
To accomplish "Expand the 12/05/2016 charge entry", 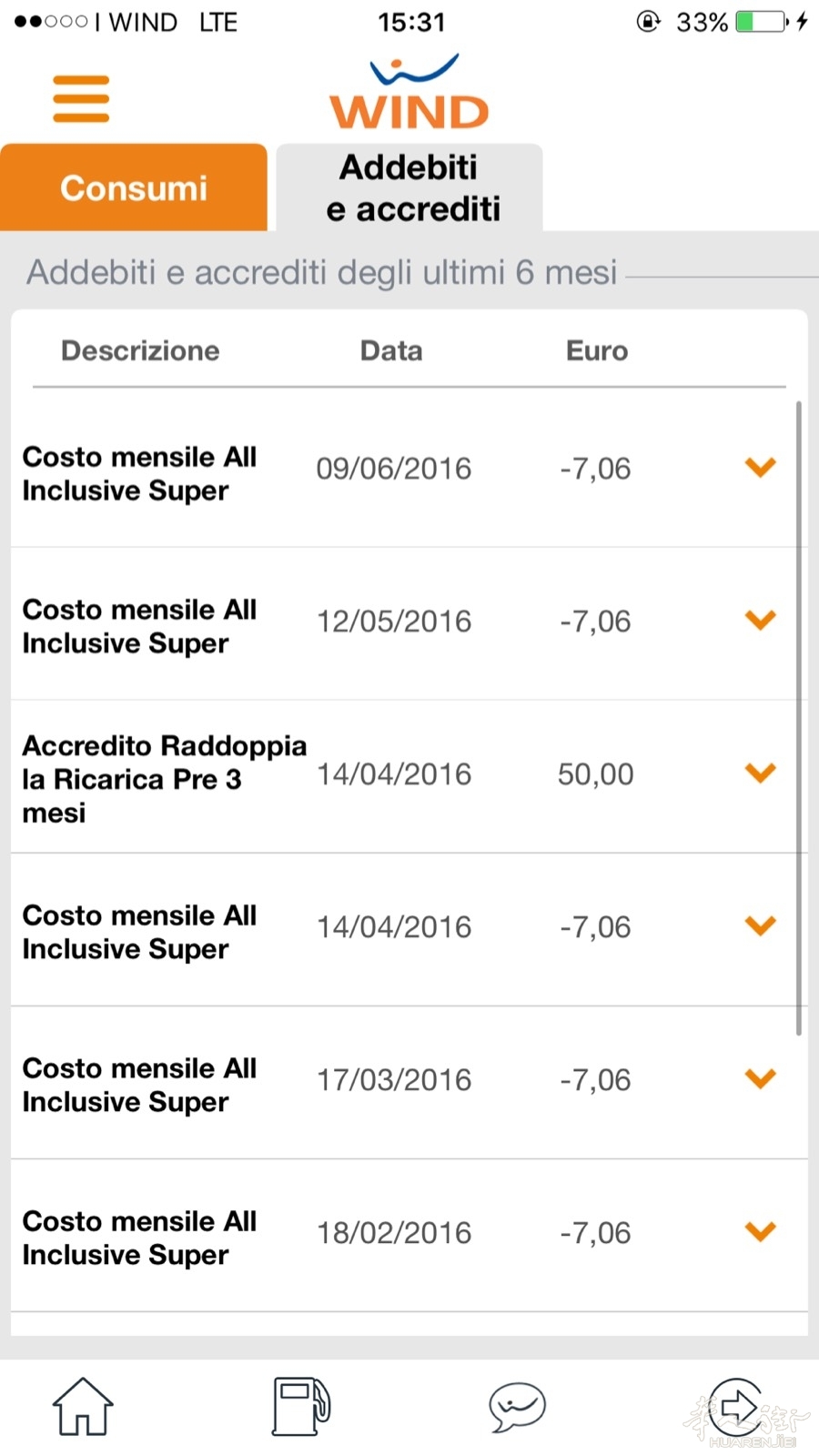I will (x=760, y=621).
